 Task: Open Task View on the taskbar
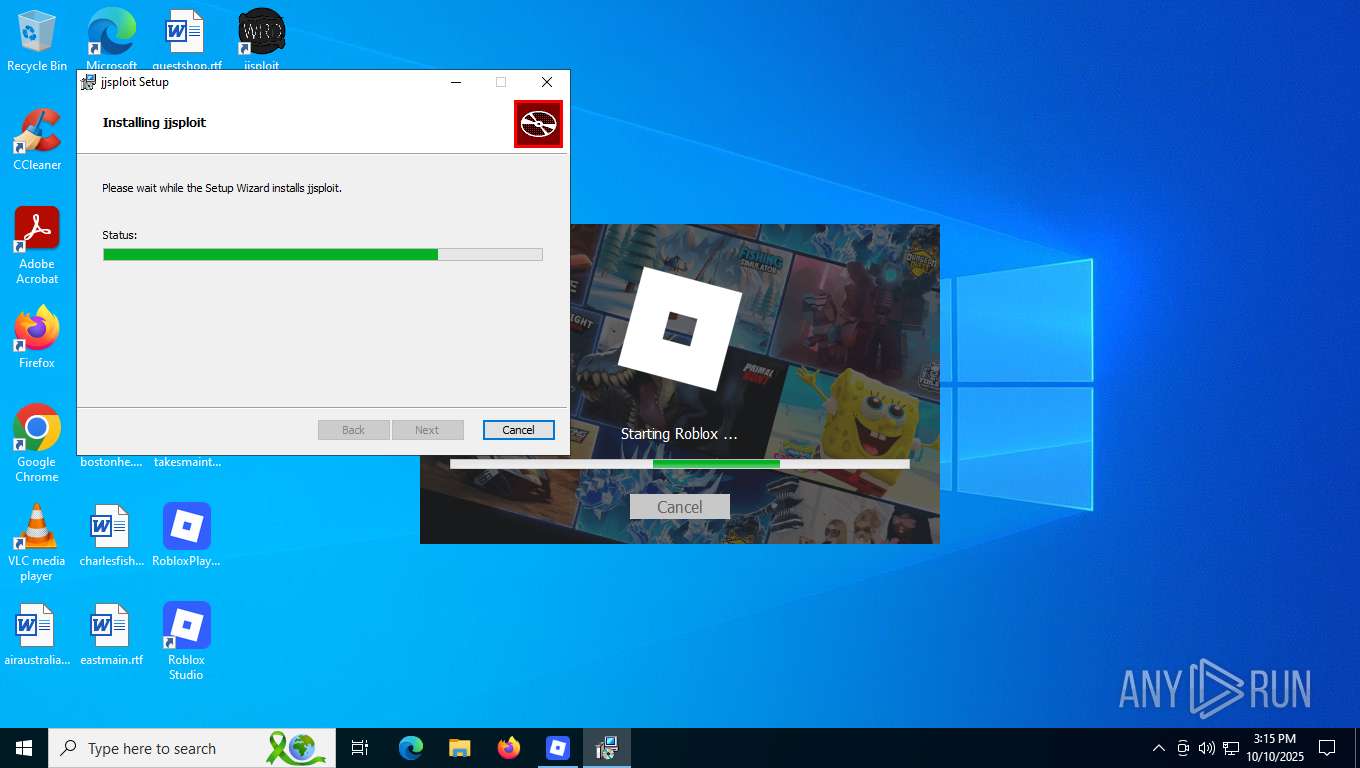360,748
